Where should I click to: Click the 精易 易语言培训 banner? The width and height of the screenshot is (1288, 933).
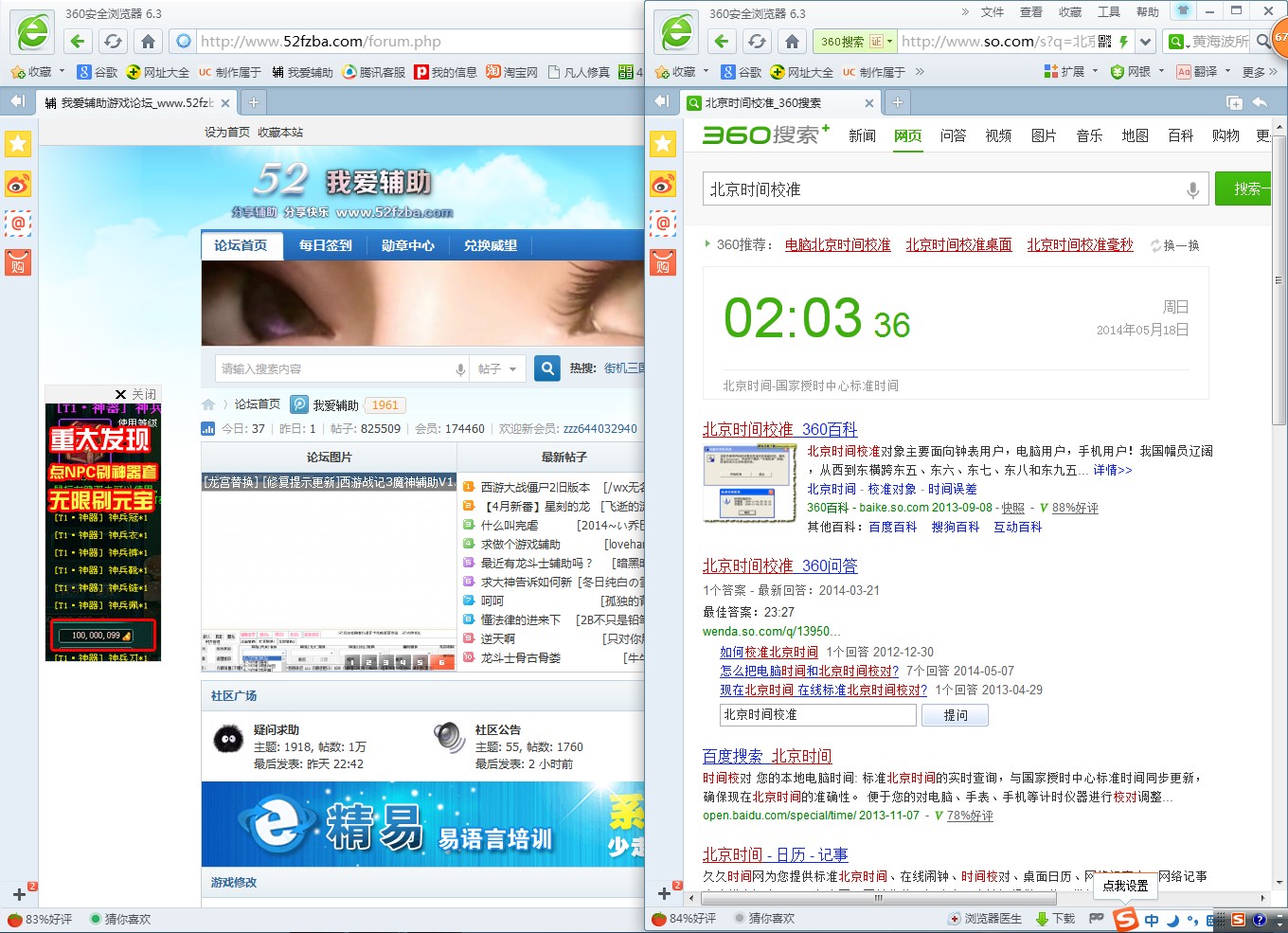coord(422,824)
